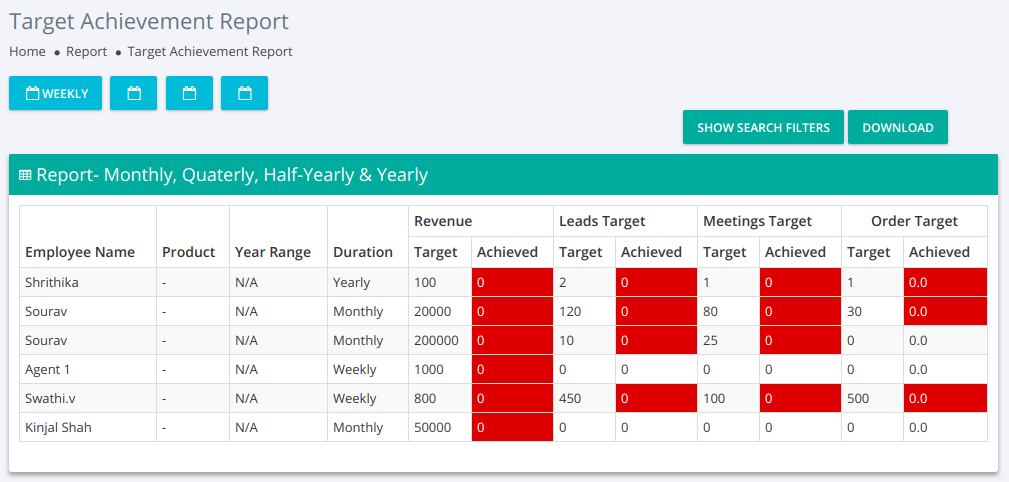Download the target achievement report
This screenshot has width=1009, height=482.
pyautogui.click(x=898, y=127)
